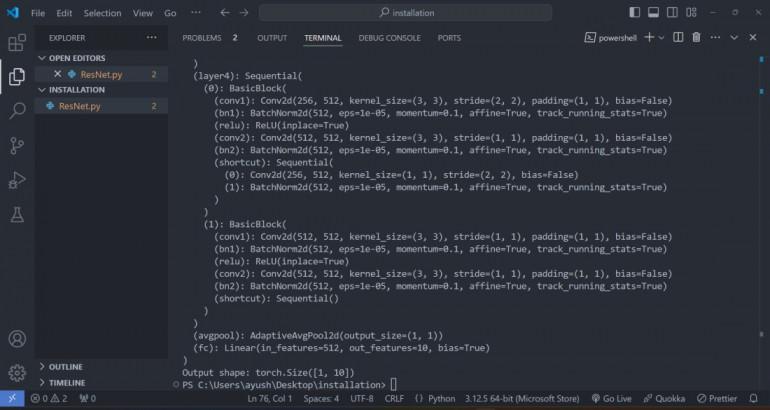770x410 pixels.
Task: Open the Manage gear icon
Action: 17,373
